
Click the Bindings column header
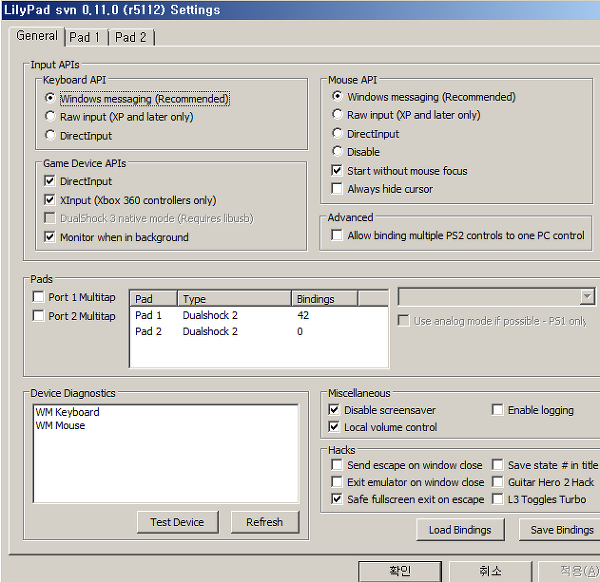(324, 298)
